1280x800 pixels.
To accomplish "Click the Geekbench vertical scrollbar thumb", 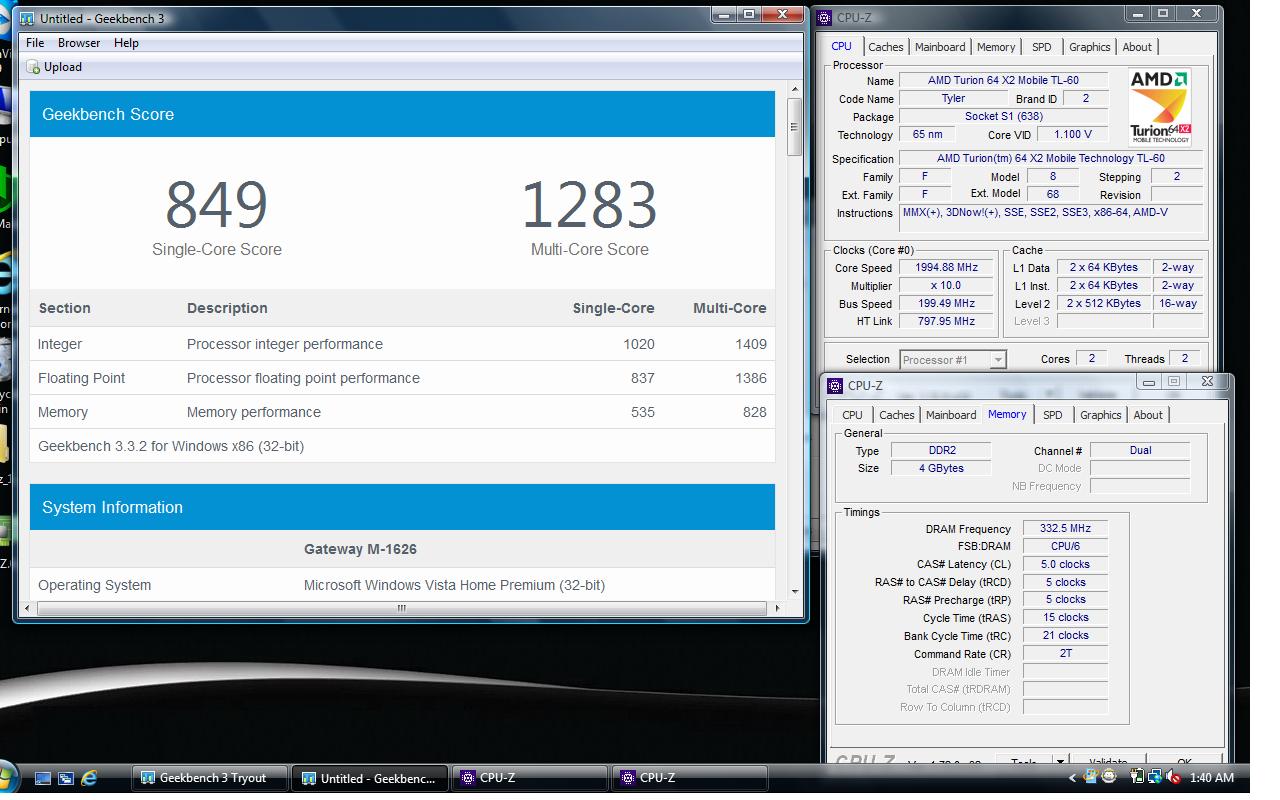I will [x=794, y=126].
